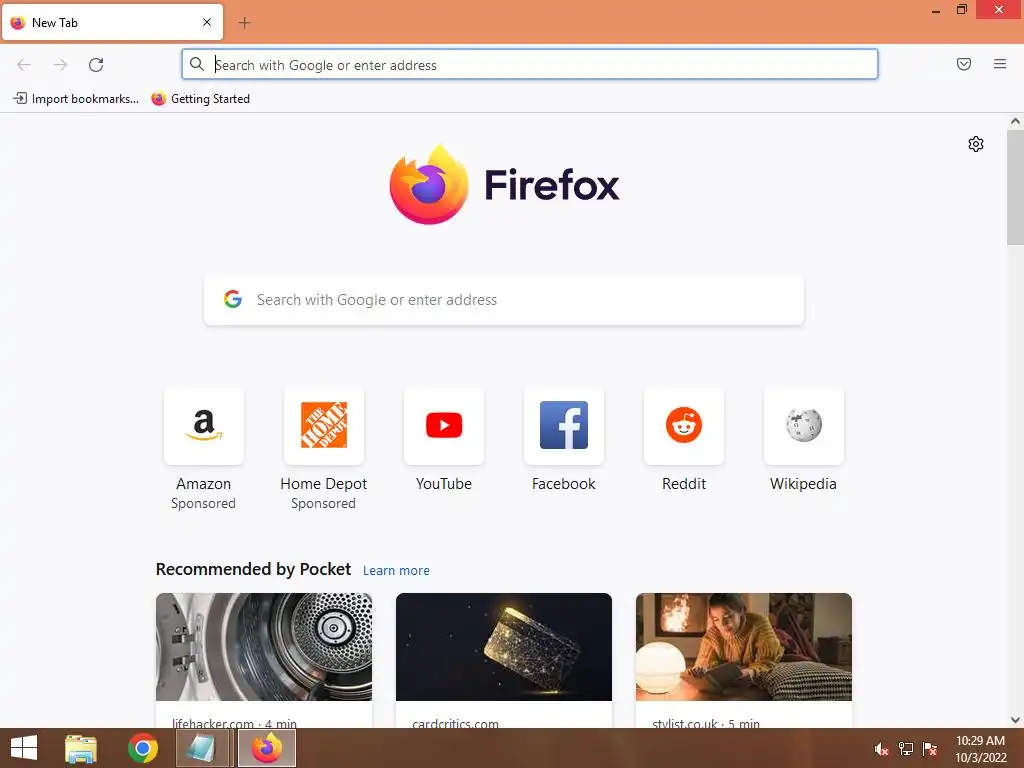The image size is (1024, 768).
Task: Open the Getting Started bookmark
Action: [x=200, y=99]
